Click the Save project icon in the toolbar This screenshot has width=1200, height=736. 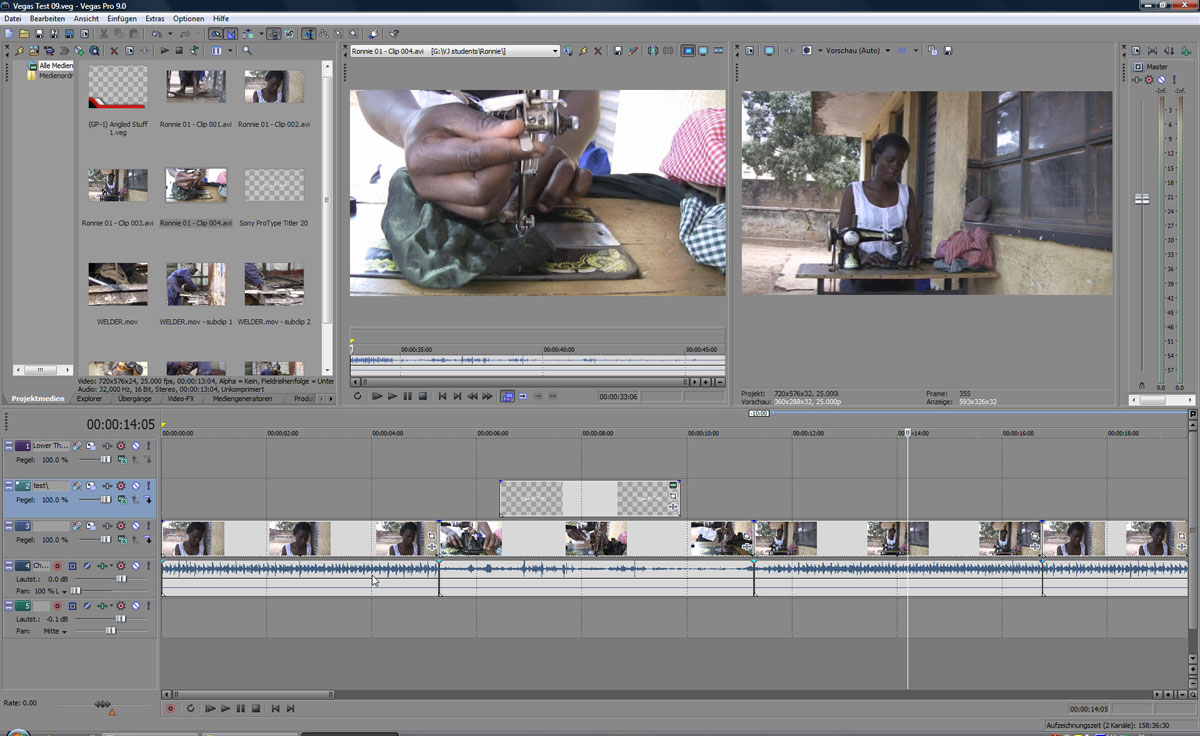click(38, 33)
